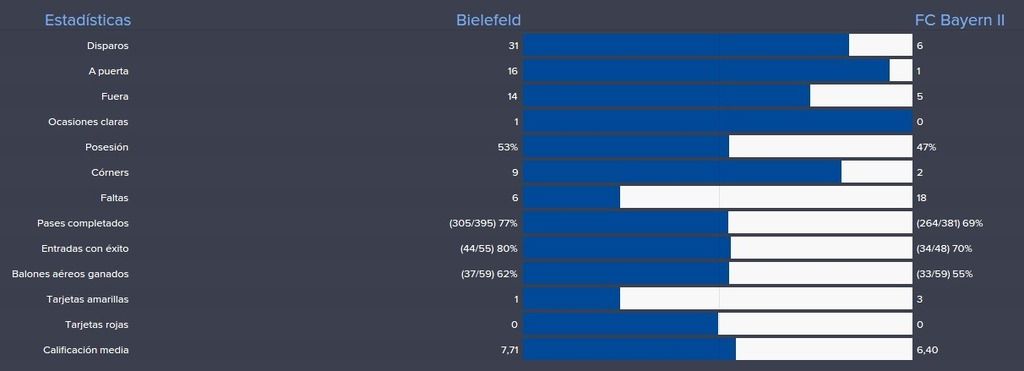Image resolution: width=1024 pixels, height=371 pixels.
Task: Select Bayern's (264/381) 69% pass value
Action: [x=950, y=223]
